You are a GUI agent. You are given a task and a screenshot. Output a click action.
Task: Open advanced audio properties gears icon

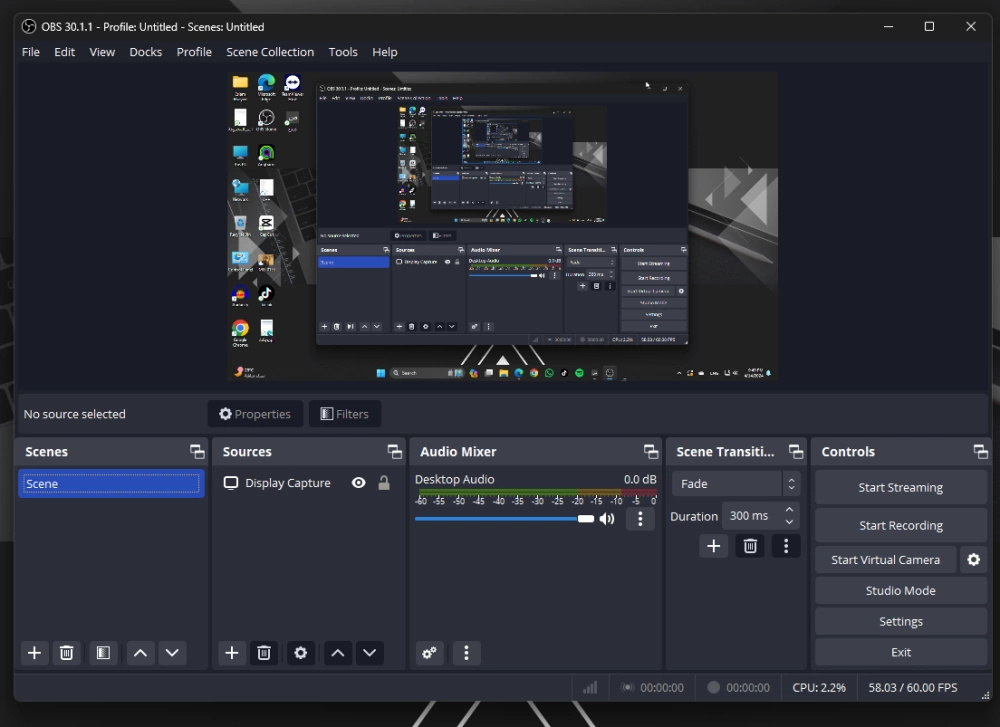[x=430, y=653]
